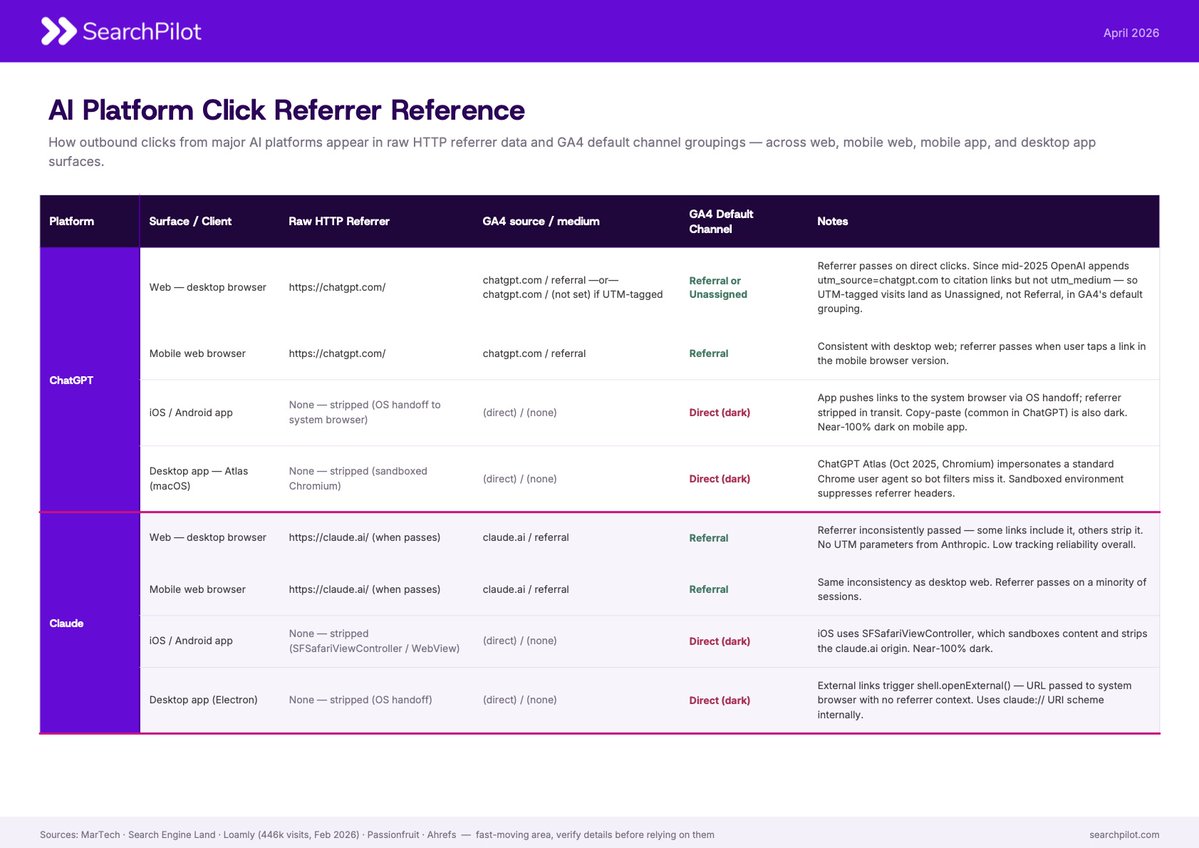Click the 'GA4 Default Channel' column header
Viewport: 1199px width, 848px height.
[721, 221]
